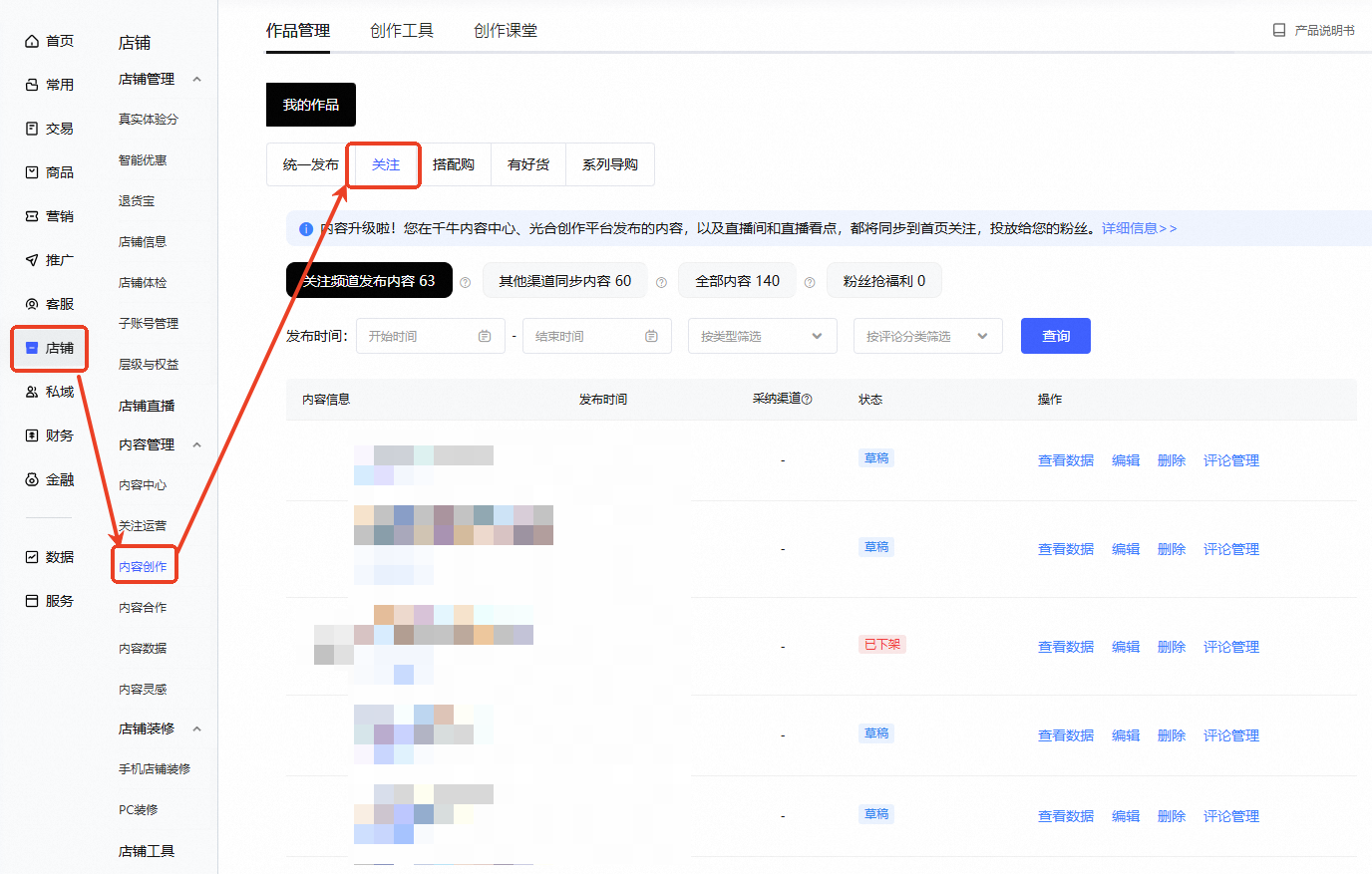Image resolution: width=1372 pixels, height=874 pixels.
Task: Click 查询 search button
Action: (x=1056, y=336)
